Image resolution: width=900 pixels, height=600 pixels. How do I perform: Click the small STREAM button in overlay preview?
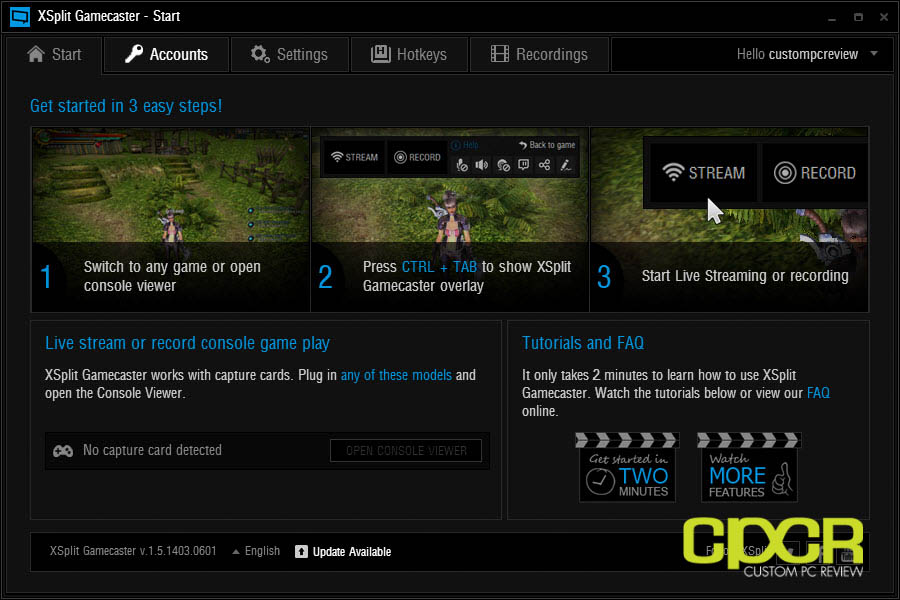pyautogui.click(x=355, y=157)
